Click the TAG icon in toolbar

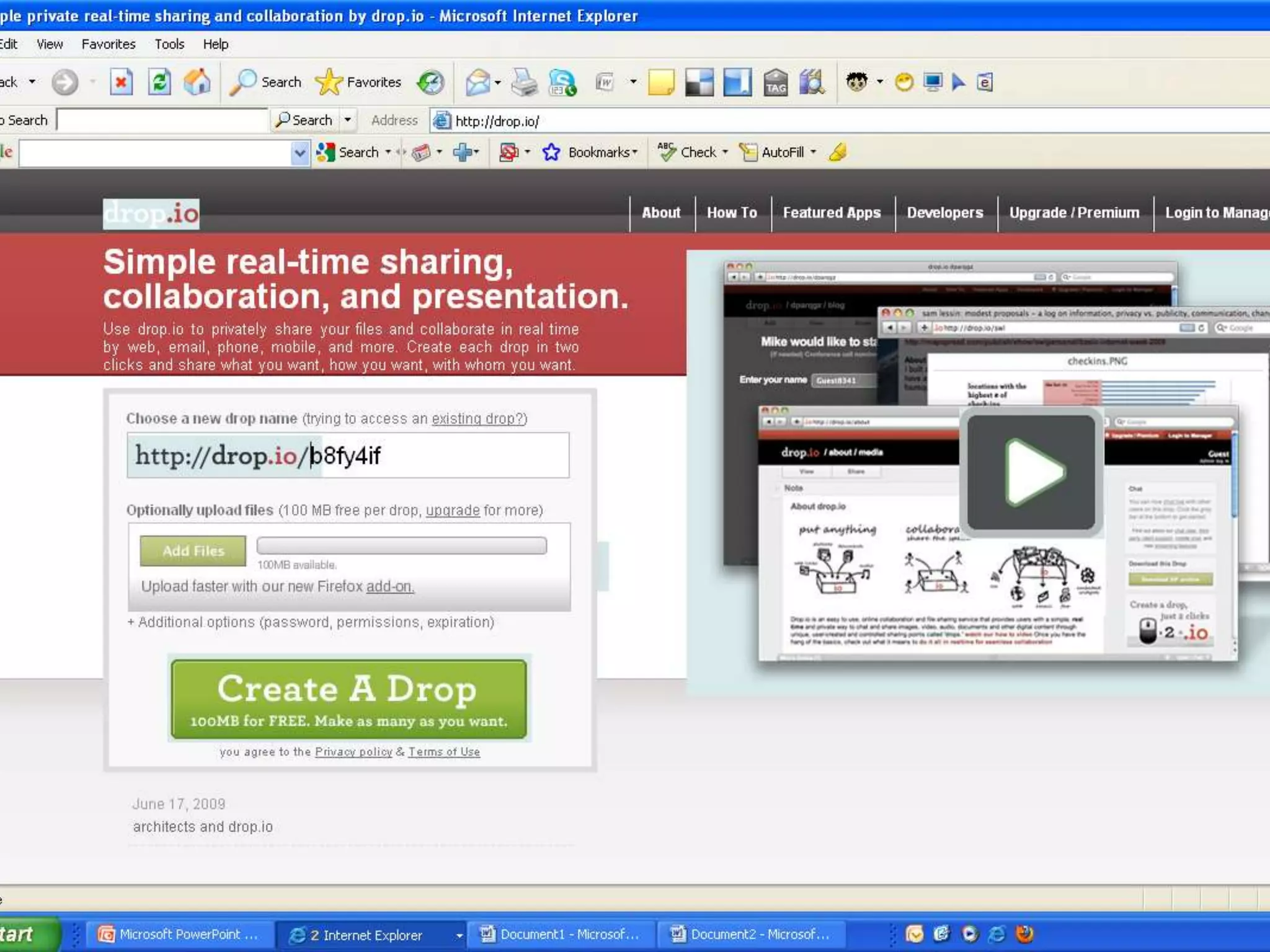pyautogui.click(x=776, y=82)
